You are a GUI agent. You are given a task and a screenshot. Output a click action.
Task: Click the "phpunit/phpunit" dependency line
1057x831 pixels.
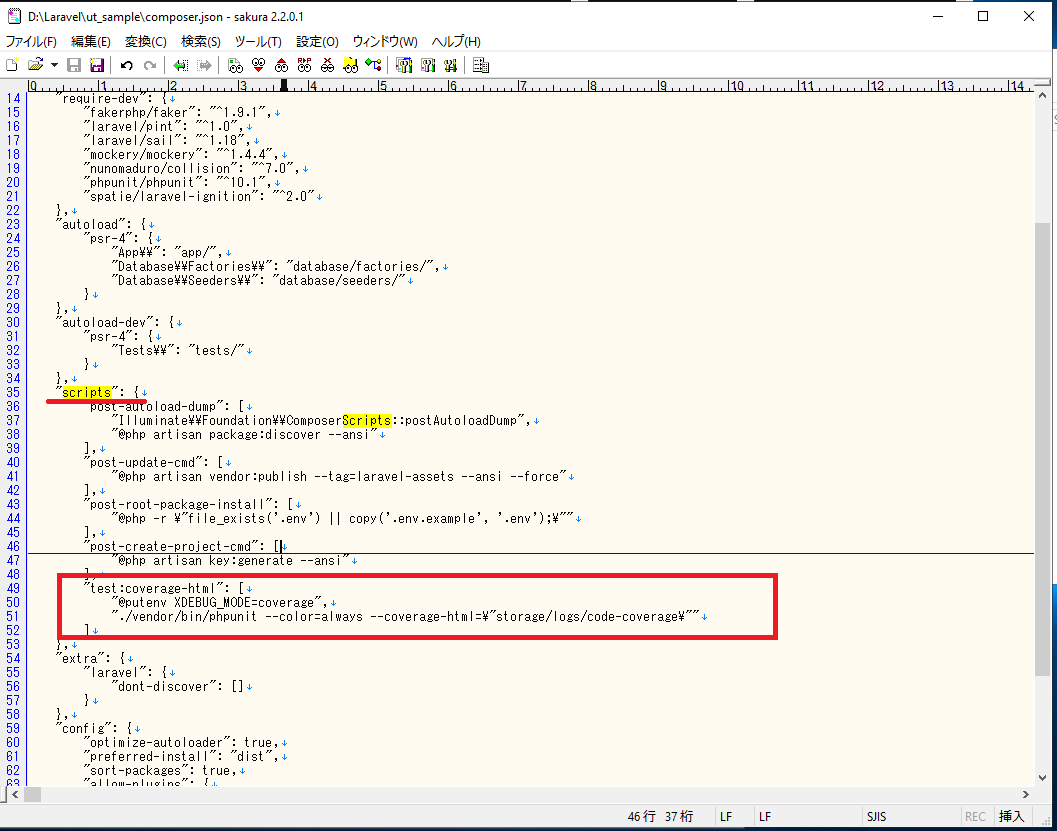tap(178, 183)
